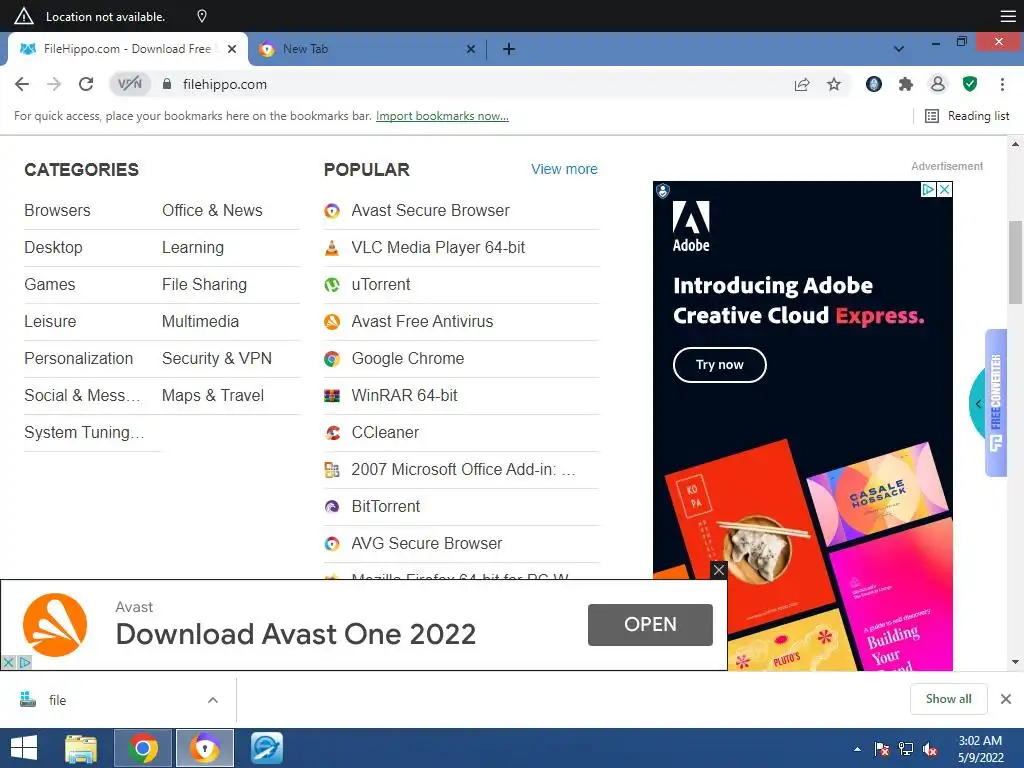
Task: Click the AVG Secure Browser icon
Action: 332,544
